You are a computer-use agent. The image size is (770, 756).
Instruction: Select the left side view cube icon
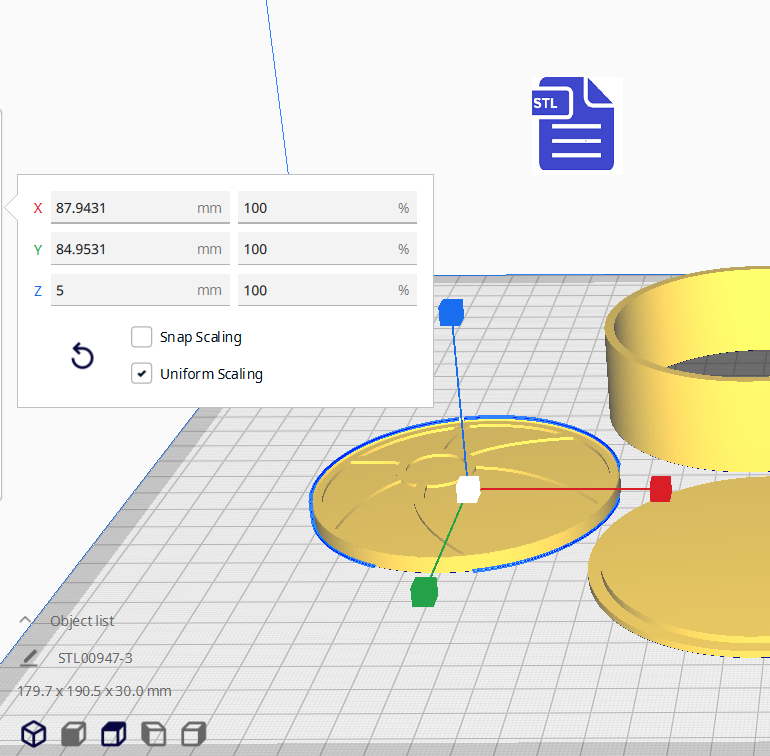pyautogui.click(x=153, y=734)
